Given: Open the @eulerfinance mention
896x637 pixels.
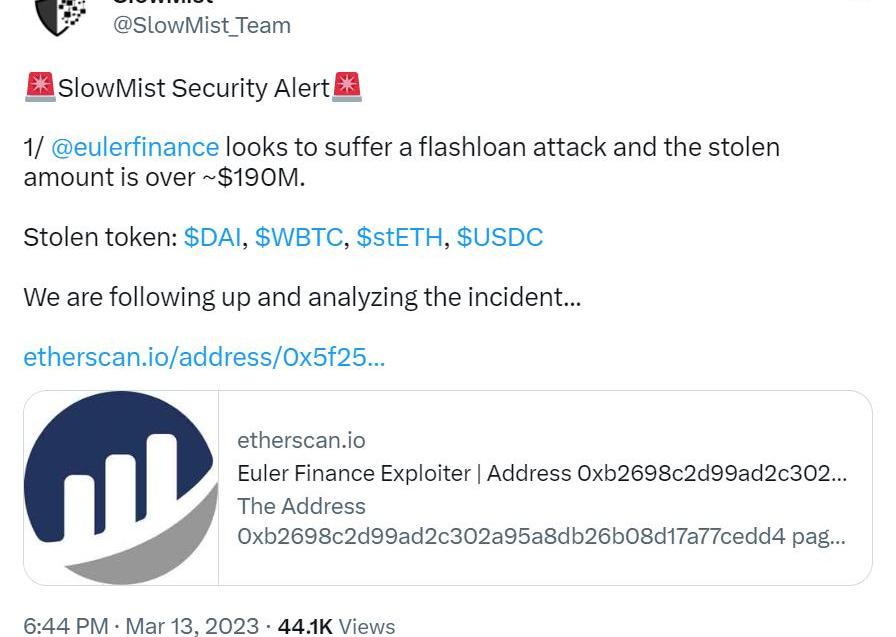Looking at the screenshot, I should tap(134, 147).
